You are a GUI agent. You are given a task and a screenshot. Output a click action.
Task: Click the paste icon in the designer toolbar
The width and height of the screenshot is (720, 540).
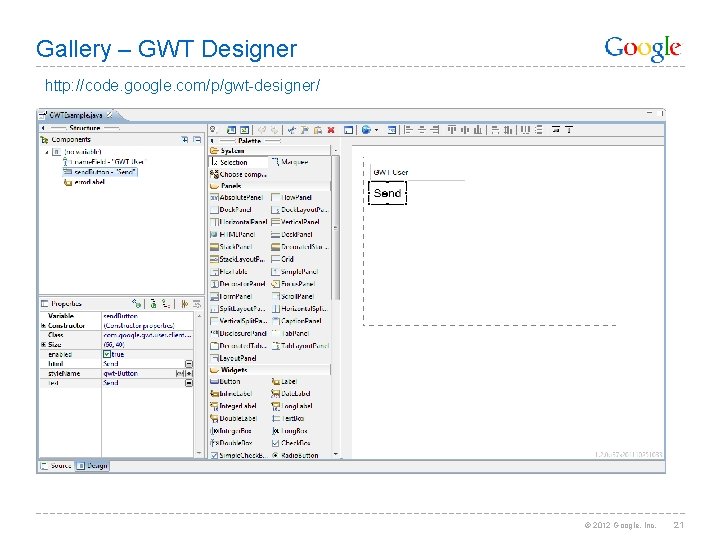click(317, 130)
